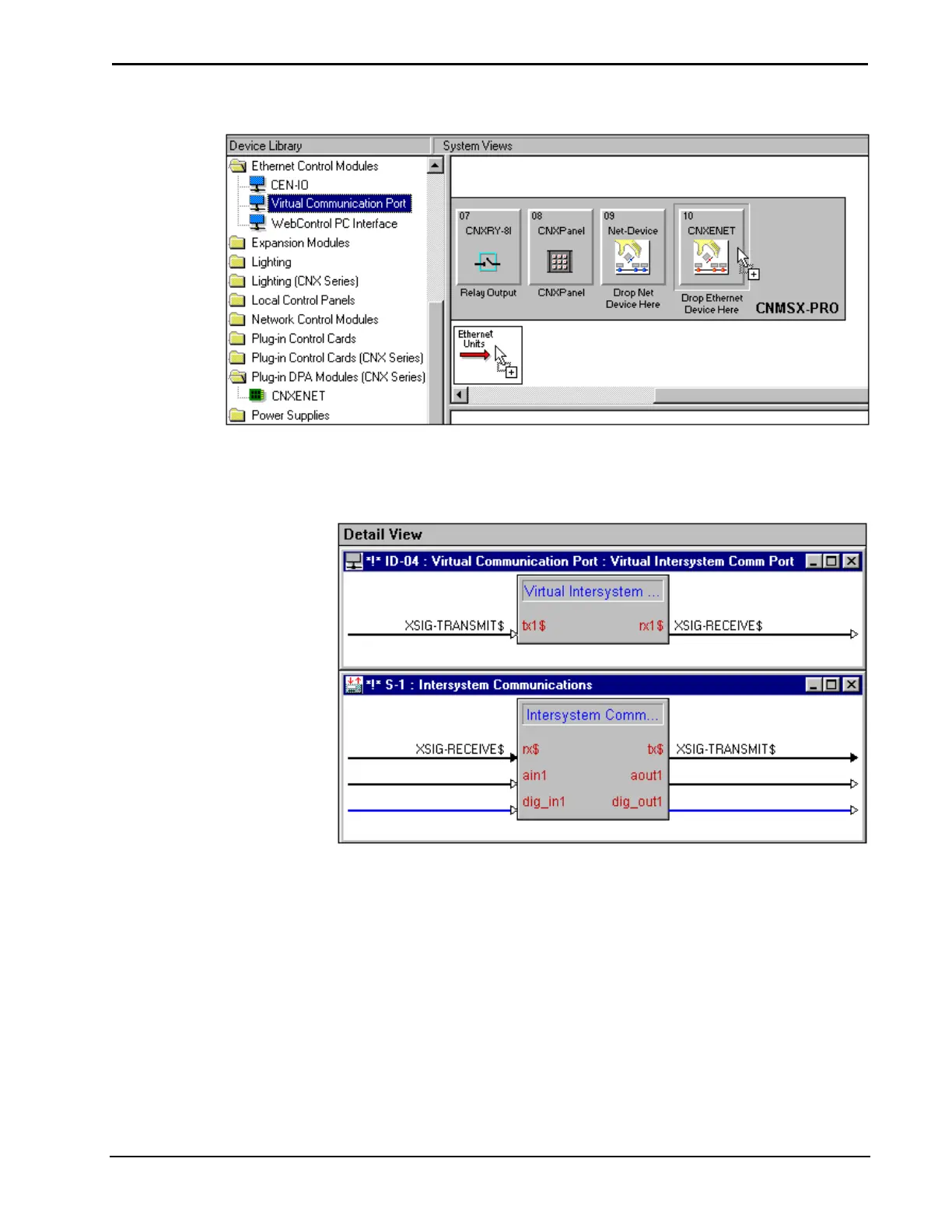Select the dig_out1 digital output pin
The image size is (952, 1232).
(x=637, y=802)
